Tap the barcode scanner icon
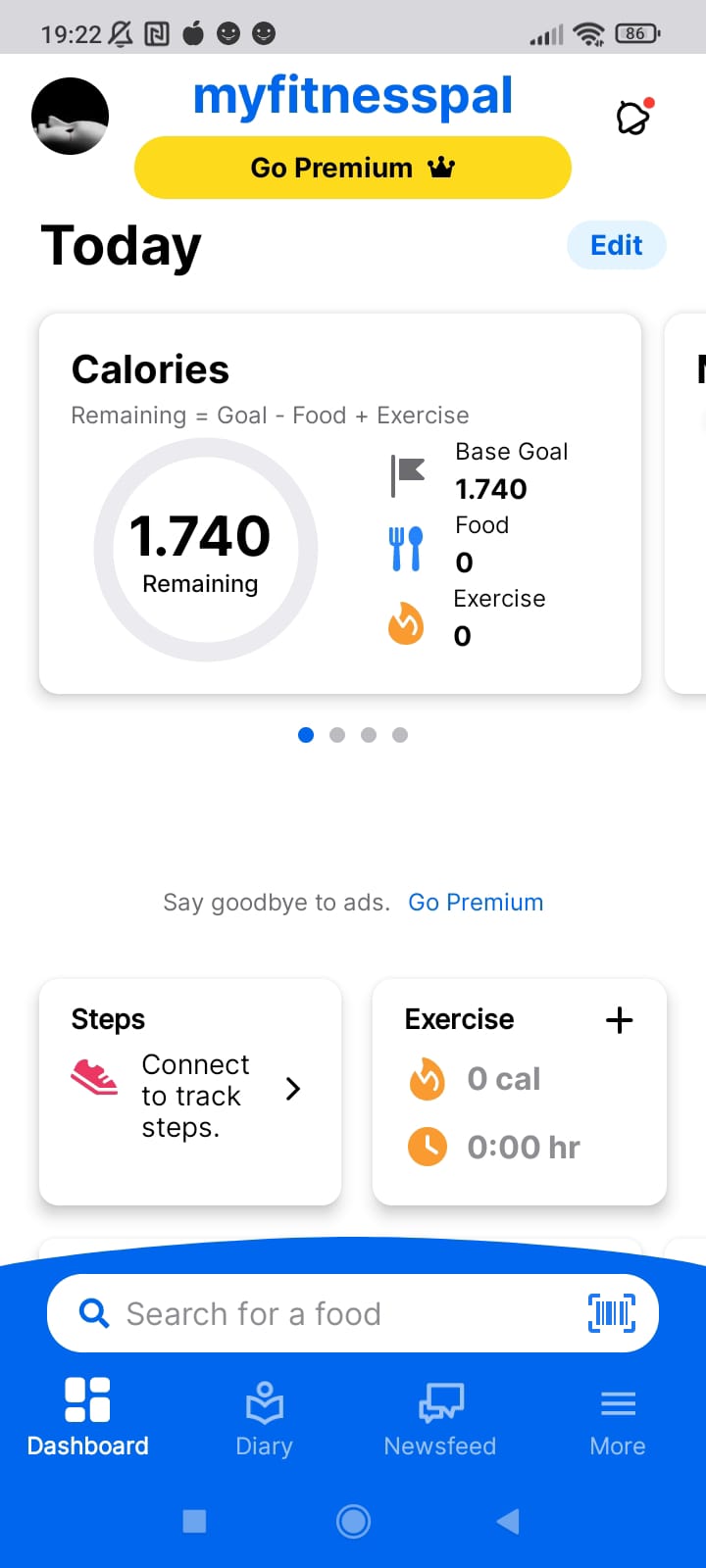The image size is (706, 1568). [x=612, y=1313]
